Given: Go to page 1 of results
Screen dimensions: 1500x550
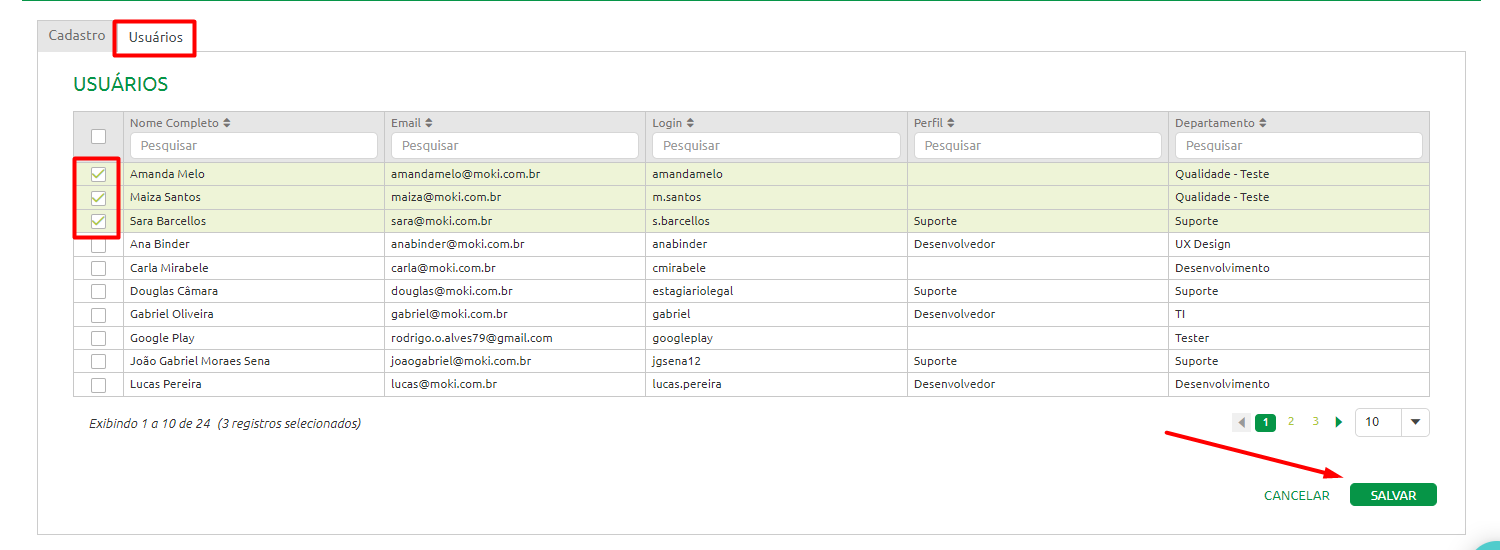Looking at the screenshot, I should pos(1265,422).
